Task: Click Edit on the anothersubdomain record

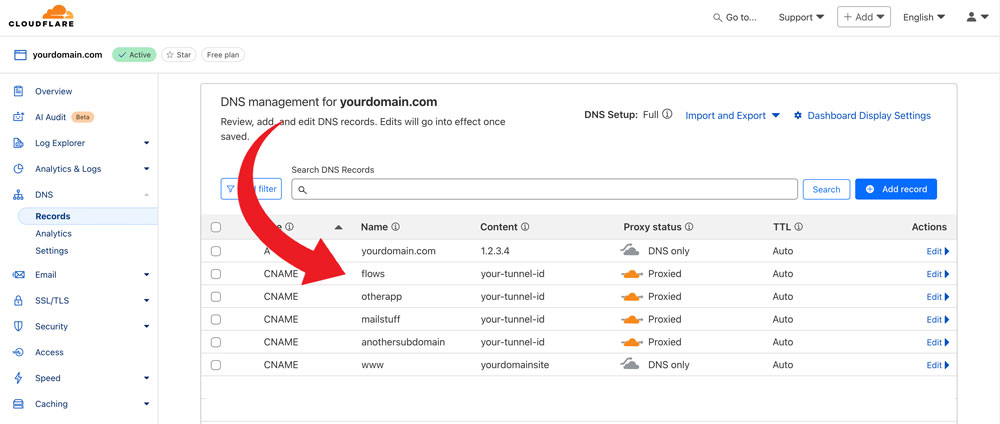Action: [x=938, y=342]
